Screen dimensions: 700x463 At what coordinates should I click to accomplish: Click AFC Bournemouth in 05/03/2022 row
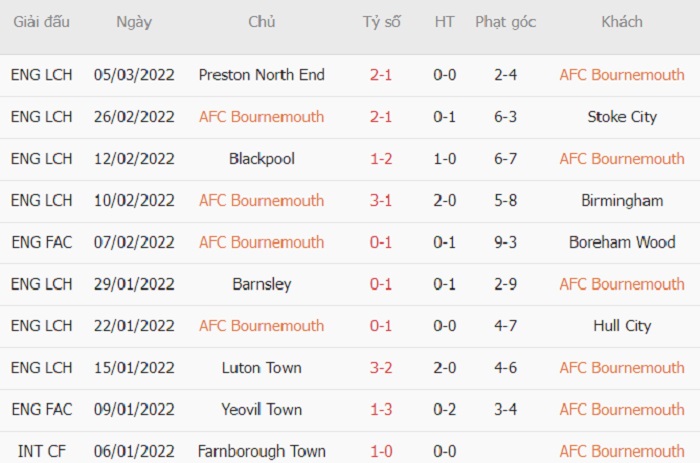622,75
